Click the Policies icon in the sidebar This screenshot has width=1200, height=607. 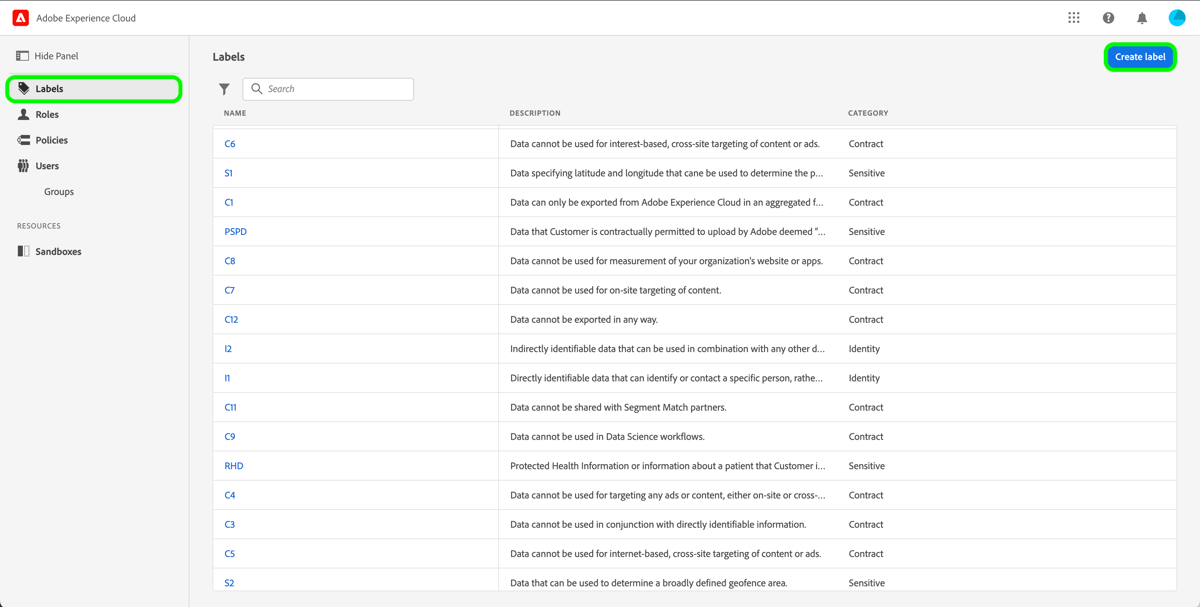pos(22,140)
